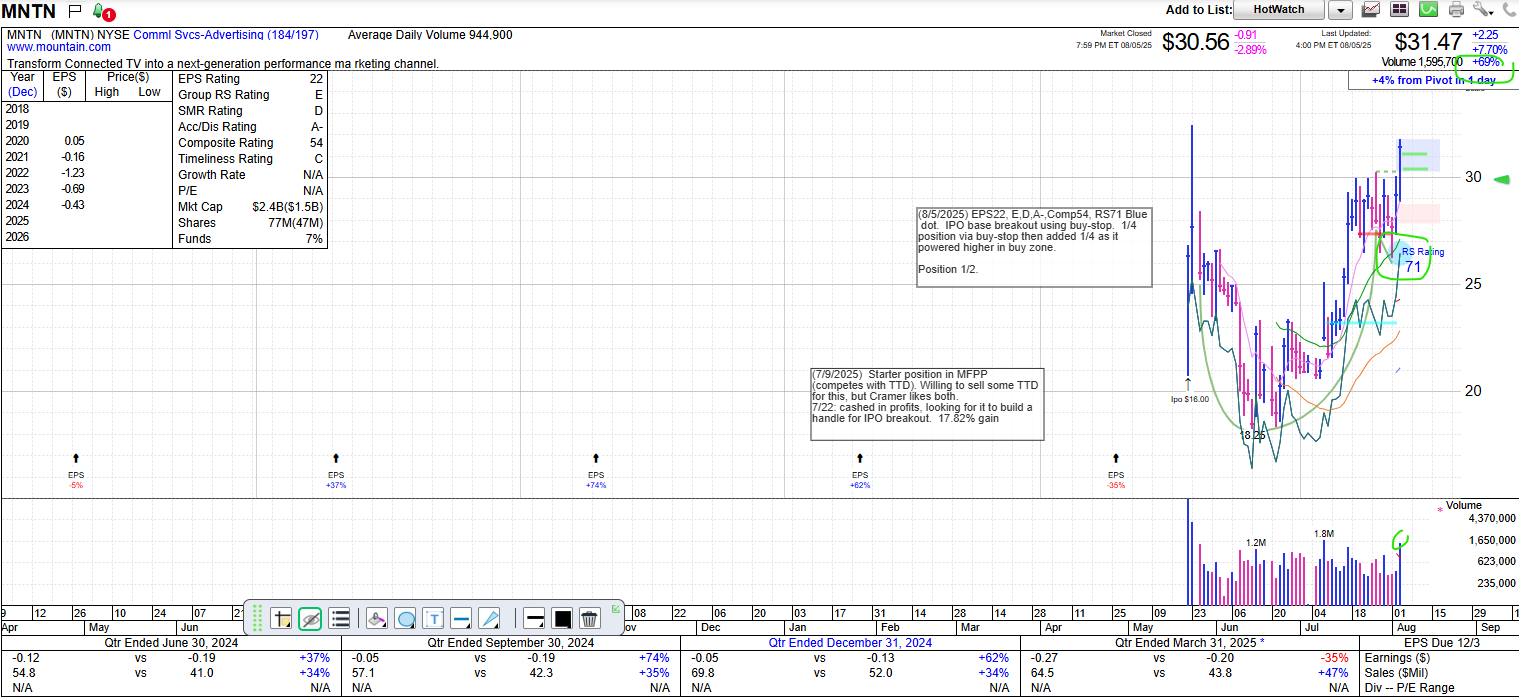Select the 8/5/2025 IPO breakout note box
The width and height of the screenshot is (1519, 700).
point(1034,247)
